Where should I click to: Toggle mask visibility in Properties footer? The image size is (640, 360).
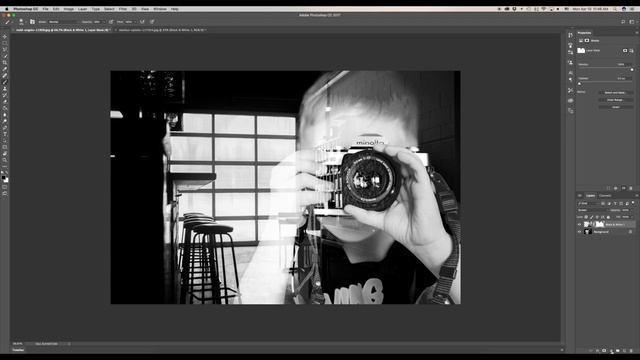(x=624, y=188)
